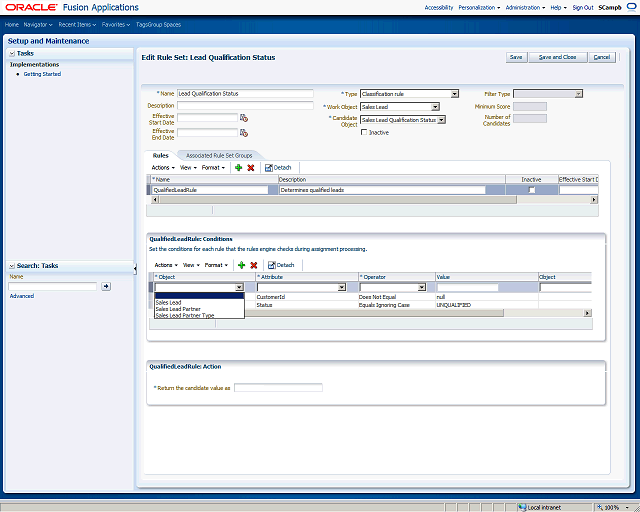640x512 pixels.
Task: Delete condition with red X in Conditions toolbar
Action: click(253, 265)
